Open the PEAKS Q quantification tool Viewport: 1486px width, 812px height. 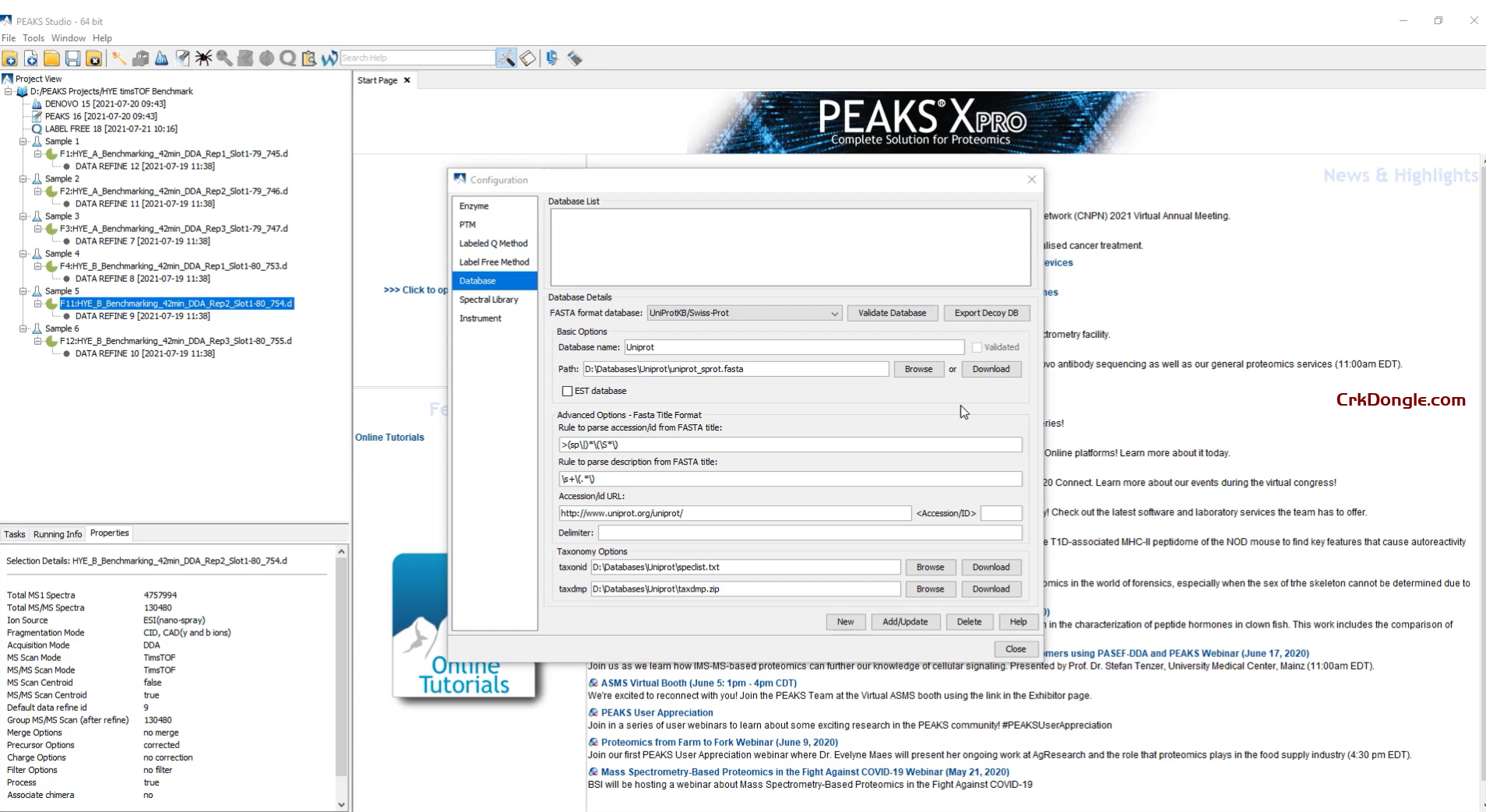pyautogui.click(x=287, y=58)
